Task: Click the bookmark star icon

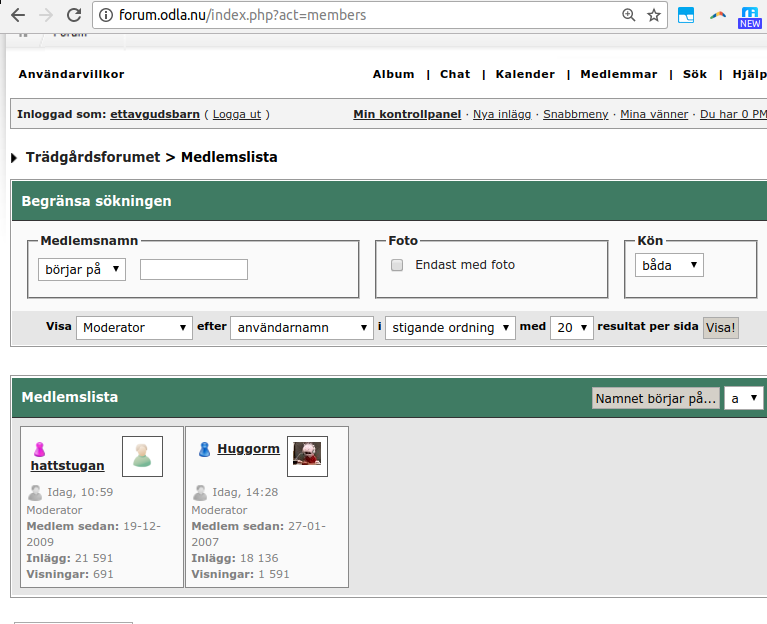Action: point(654,15)
